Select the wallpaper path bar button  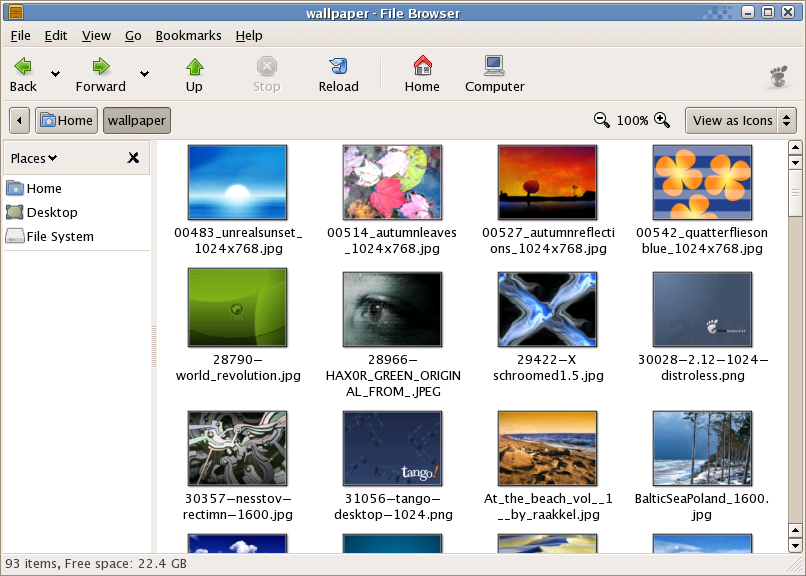[137, 120]
